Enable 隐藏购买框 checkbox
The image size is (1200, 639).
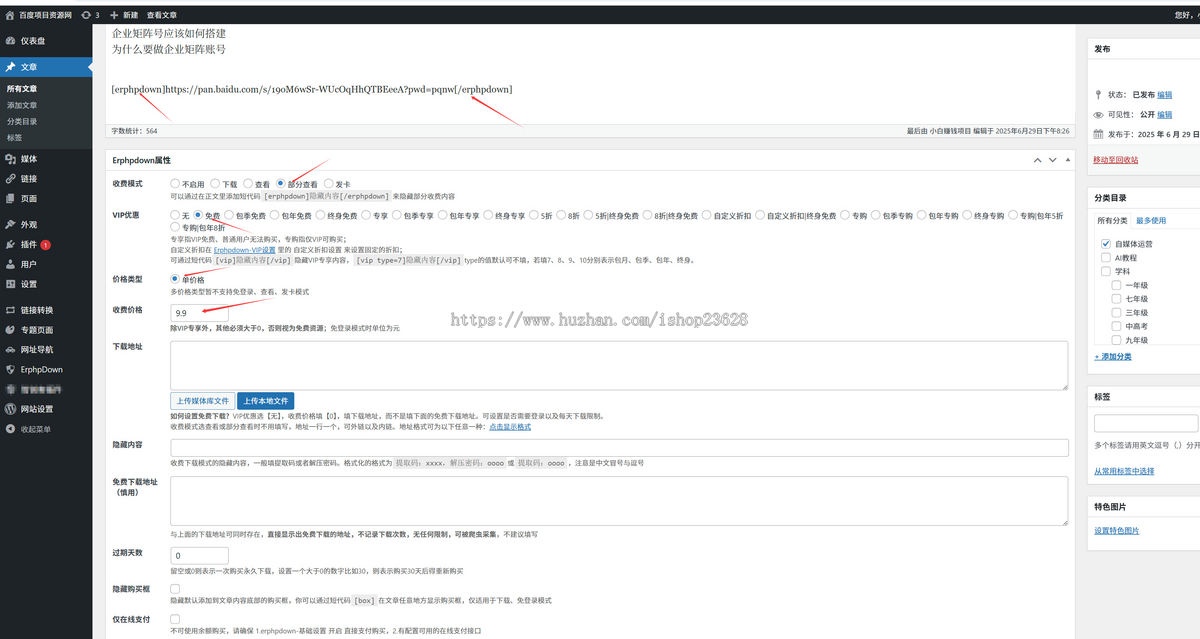175,589
